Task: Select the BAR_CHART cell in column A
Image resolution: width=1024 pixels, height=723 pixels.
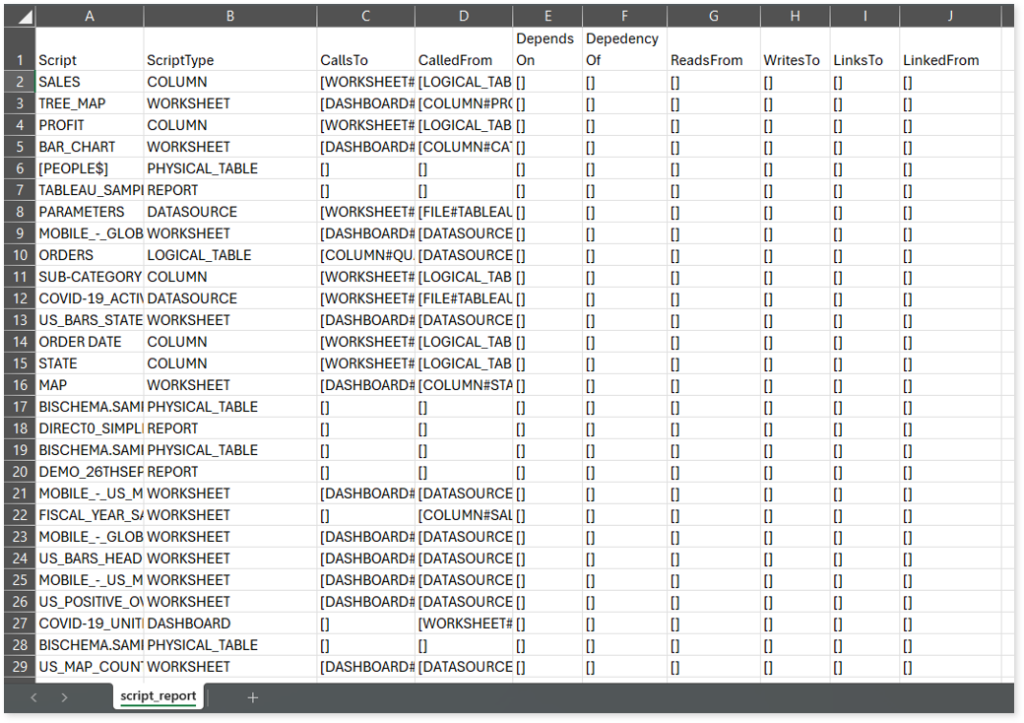Action: [90, 147]
